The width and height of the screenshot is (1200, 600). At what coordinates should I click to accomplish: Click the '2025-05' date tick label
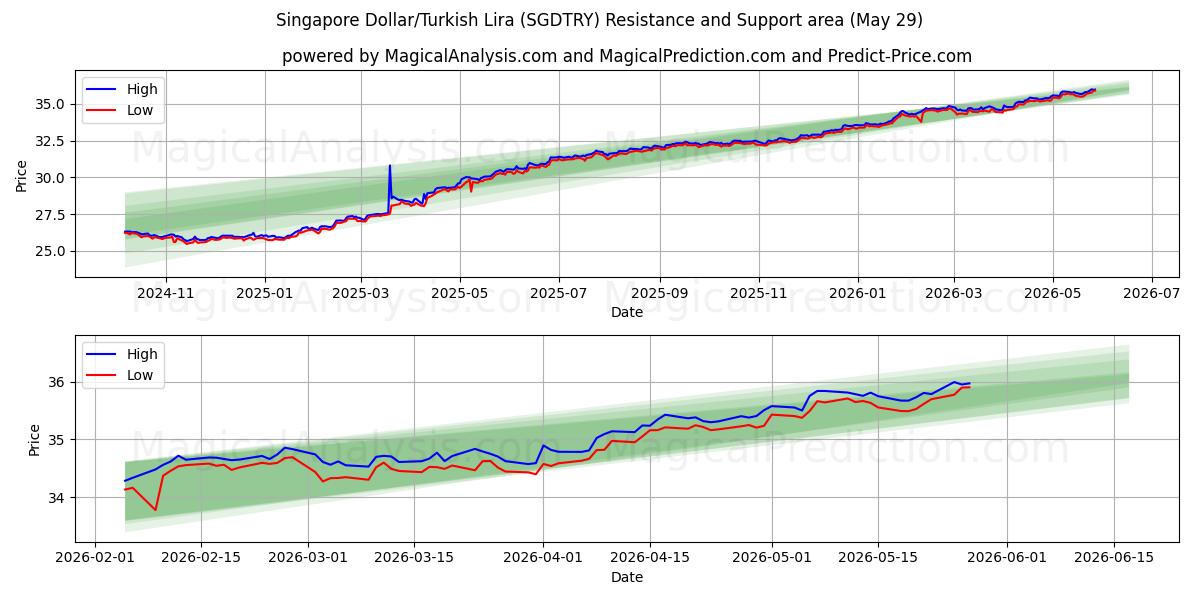pyautogui.click(x=460, y=295)
